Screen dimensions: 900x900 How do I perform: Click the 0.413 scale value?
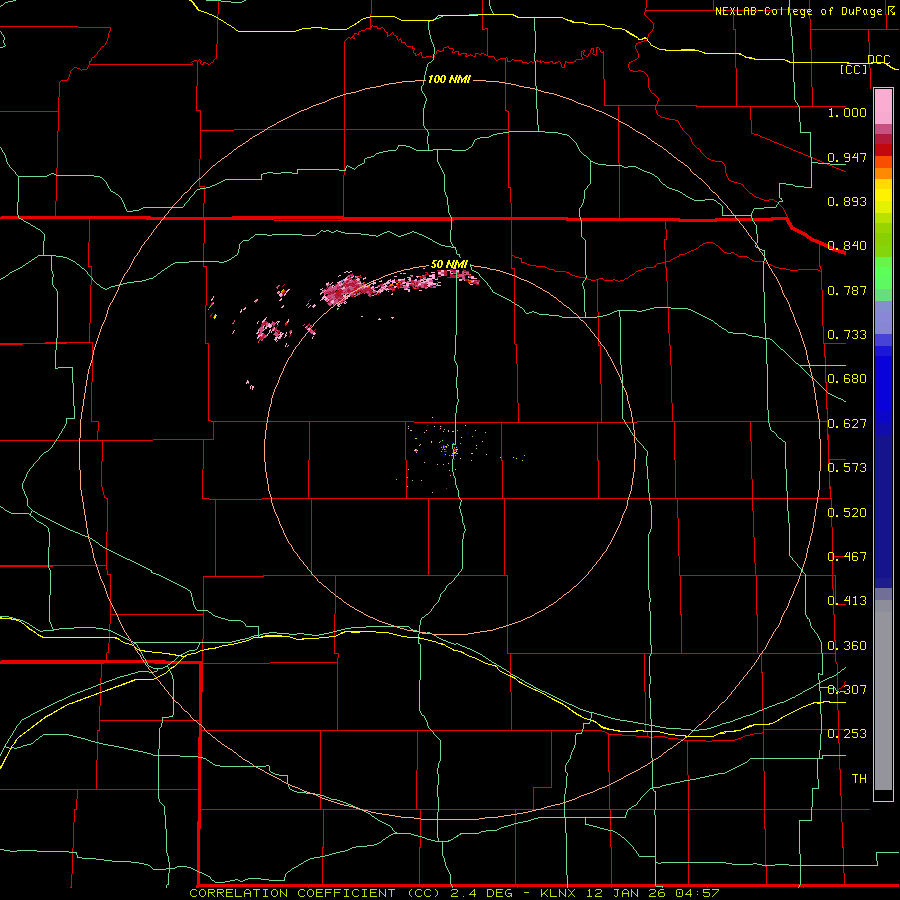click(x=847, y=601)
